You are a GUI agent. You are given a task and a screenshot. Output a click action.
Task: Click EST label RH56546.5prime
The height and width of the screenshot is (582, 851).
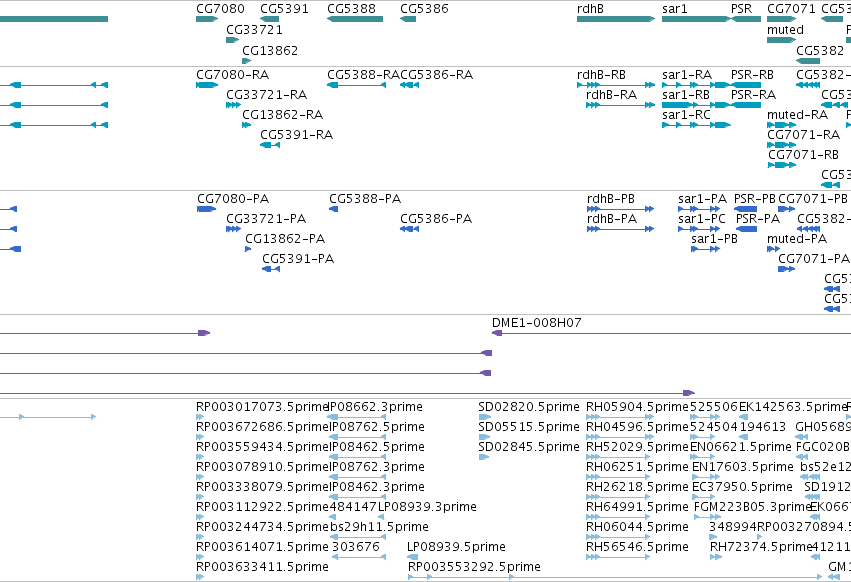coord(637,547)
